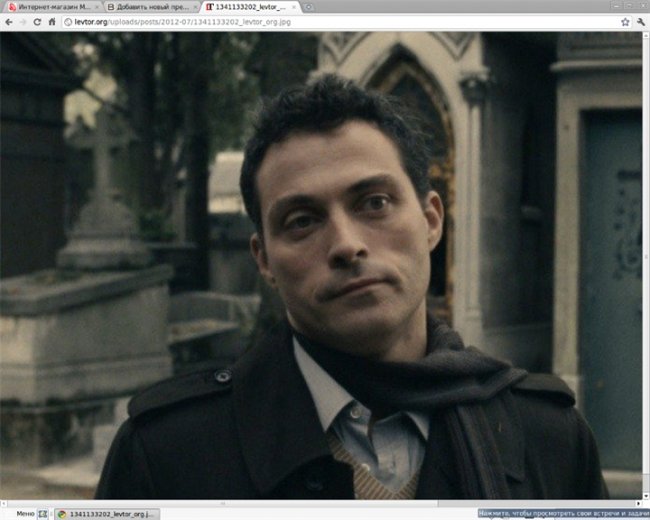Click the show desktop icon beside Меню
The width and height of the screenshot is (650, 520).
42,514
